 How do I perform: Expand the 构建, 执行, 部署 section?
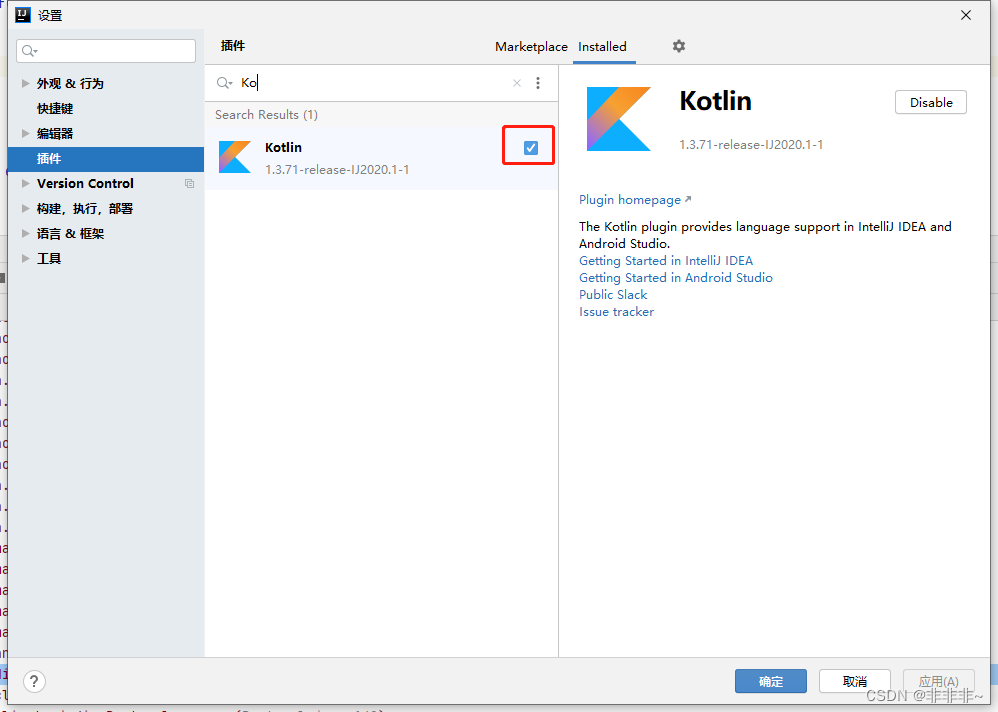pyautogui.click(x=25, y=208)
